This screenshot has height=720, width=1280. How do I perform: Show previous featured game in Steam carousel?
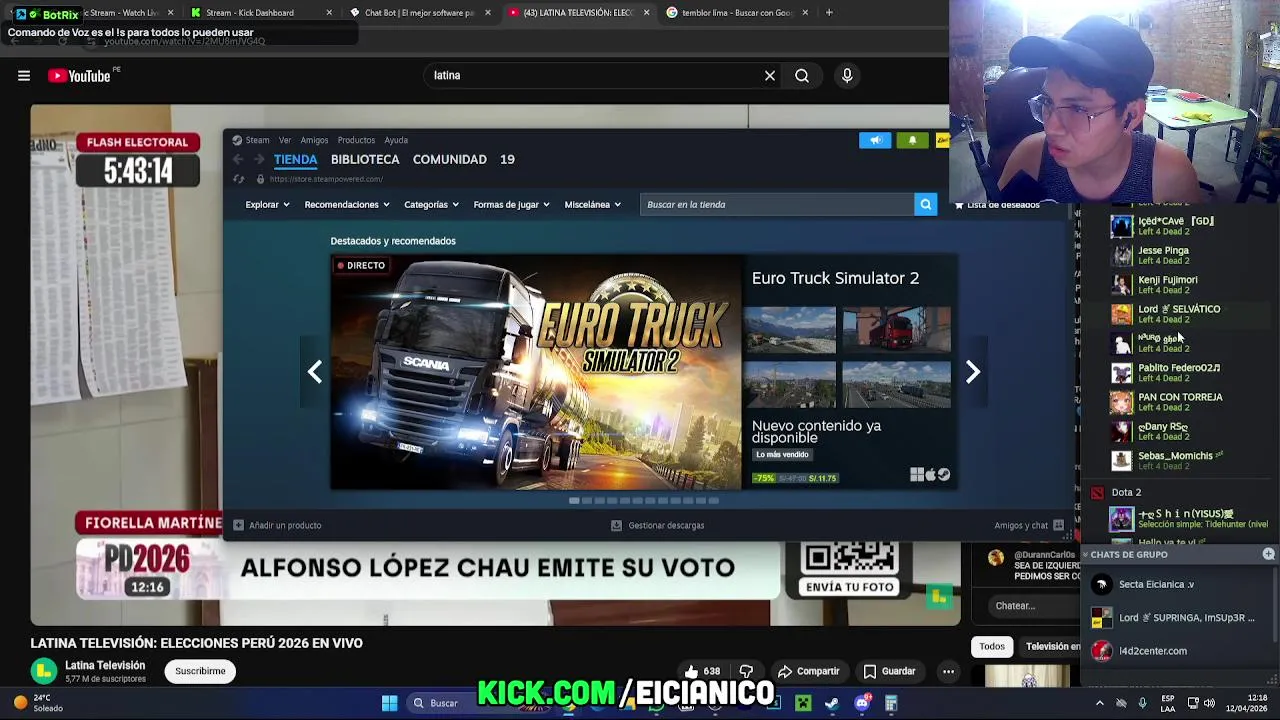coord(315,372)
